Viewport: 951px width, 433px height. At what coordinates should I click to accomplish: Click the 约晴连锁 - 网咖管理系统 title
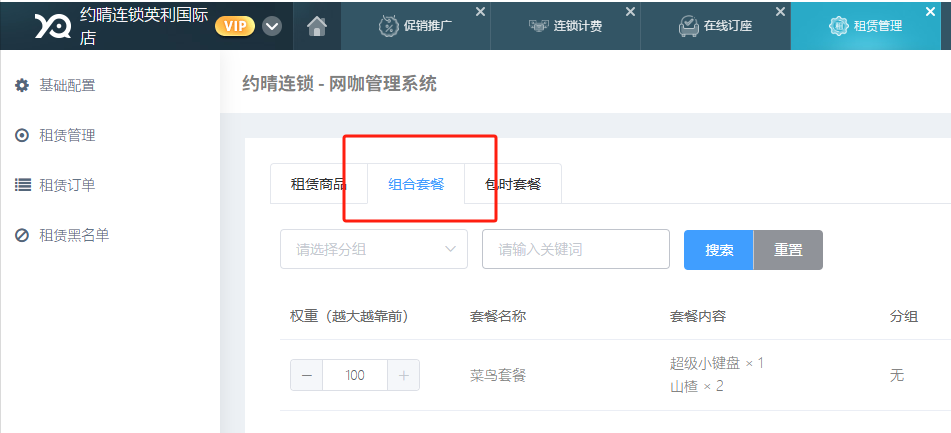click(x=339, y=84)
